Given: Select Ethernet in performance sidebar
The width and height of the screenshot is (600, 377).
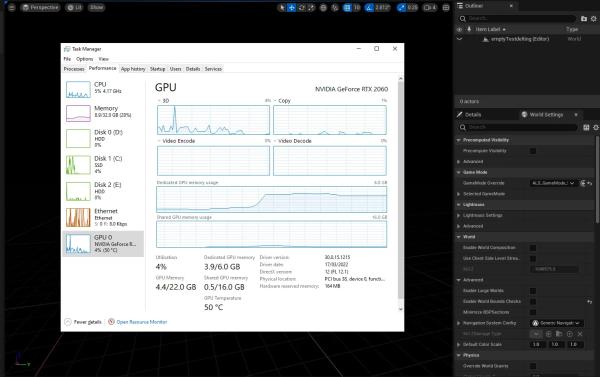Looking at the screenshot, I should tap(103, 217).
